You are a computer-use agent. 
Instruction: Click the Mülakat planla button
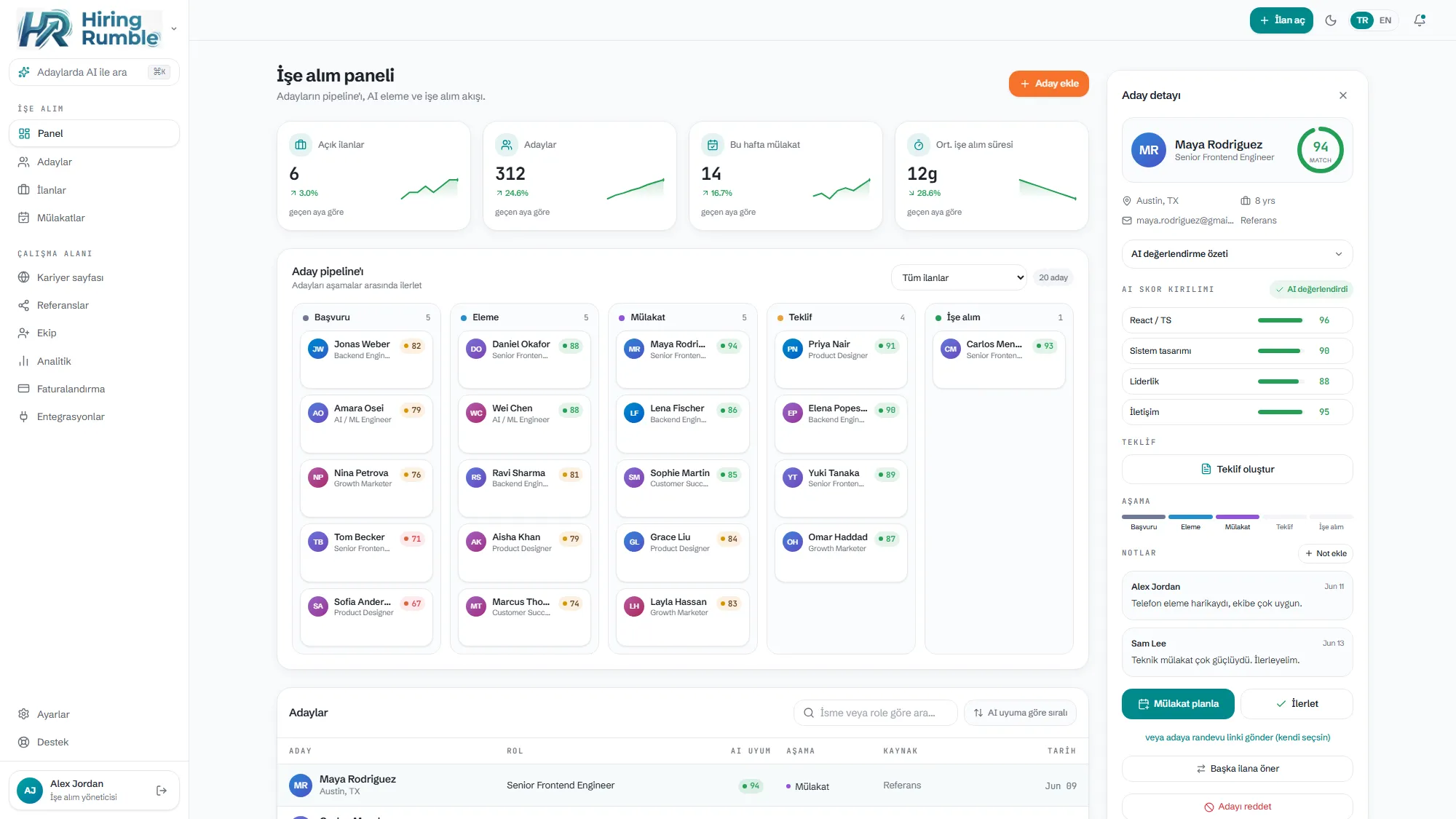(1178, 704)
